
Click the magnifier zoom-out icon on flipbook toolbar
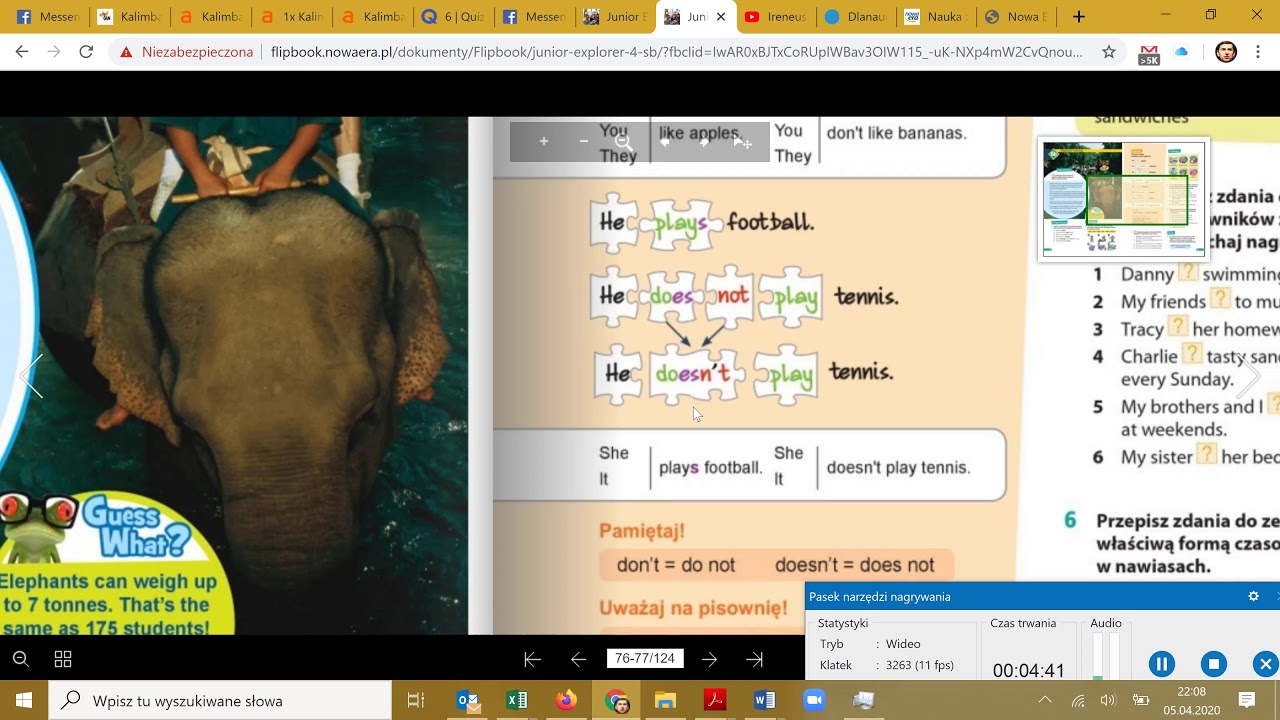(x=624, y=142)
